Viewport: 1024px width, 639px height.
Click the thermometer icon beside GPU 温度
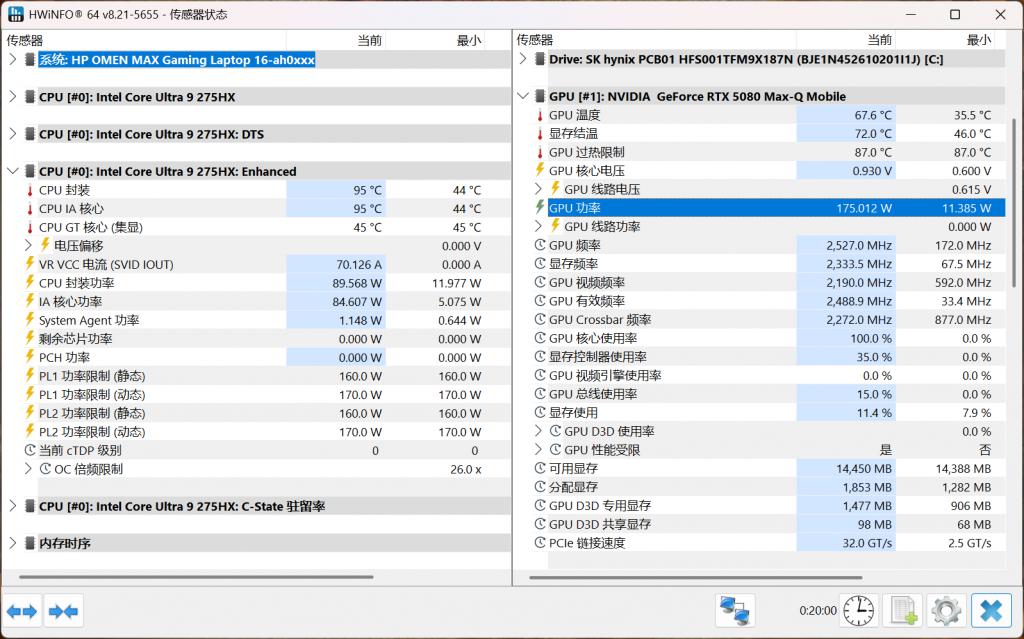[539, 115]
